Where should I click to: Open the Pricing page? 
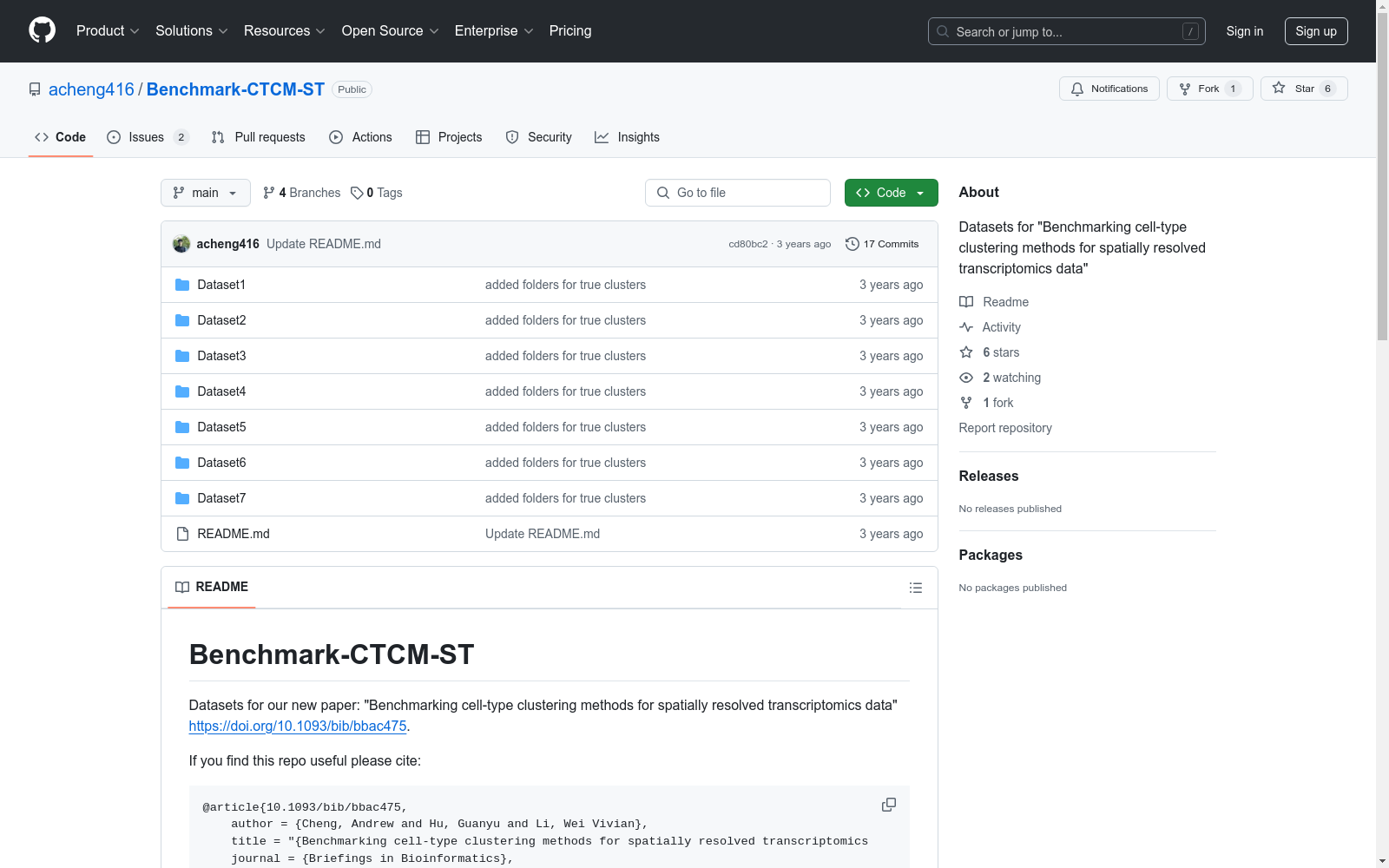click(570, 31)
